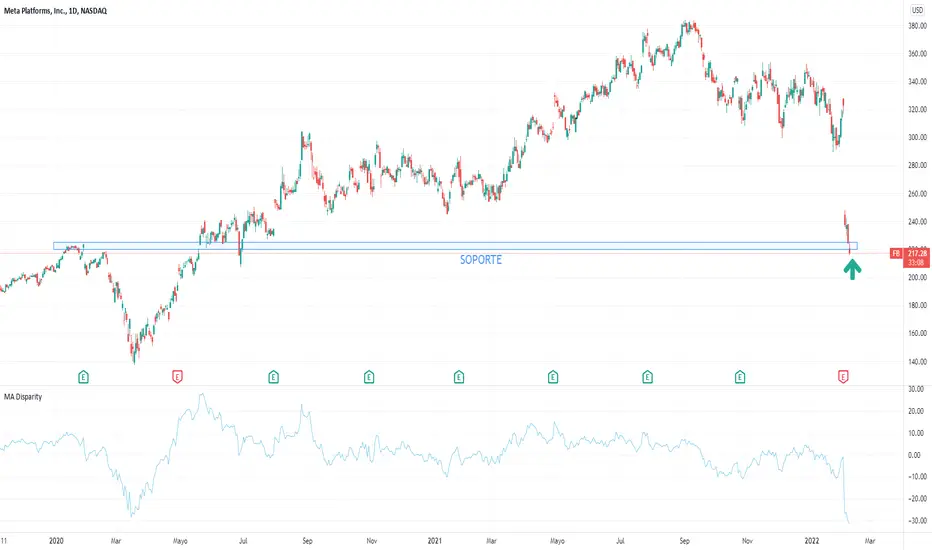The height and width of the screenshot is (550, 932).
Task: Click the -20.00 indicator scale label
Action: pyautogui.click(x=915, y=499)
